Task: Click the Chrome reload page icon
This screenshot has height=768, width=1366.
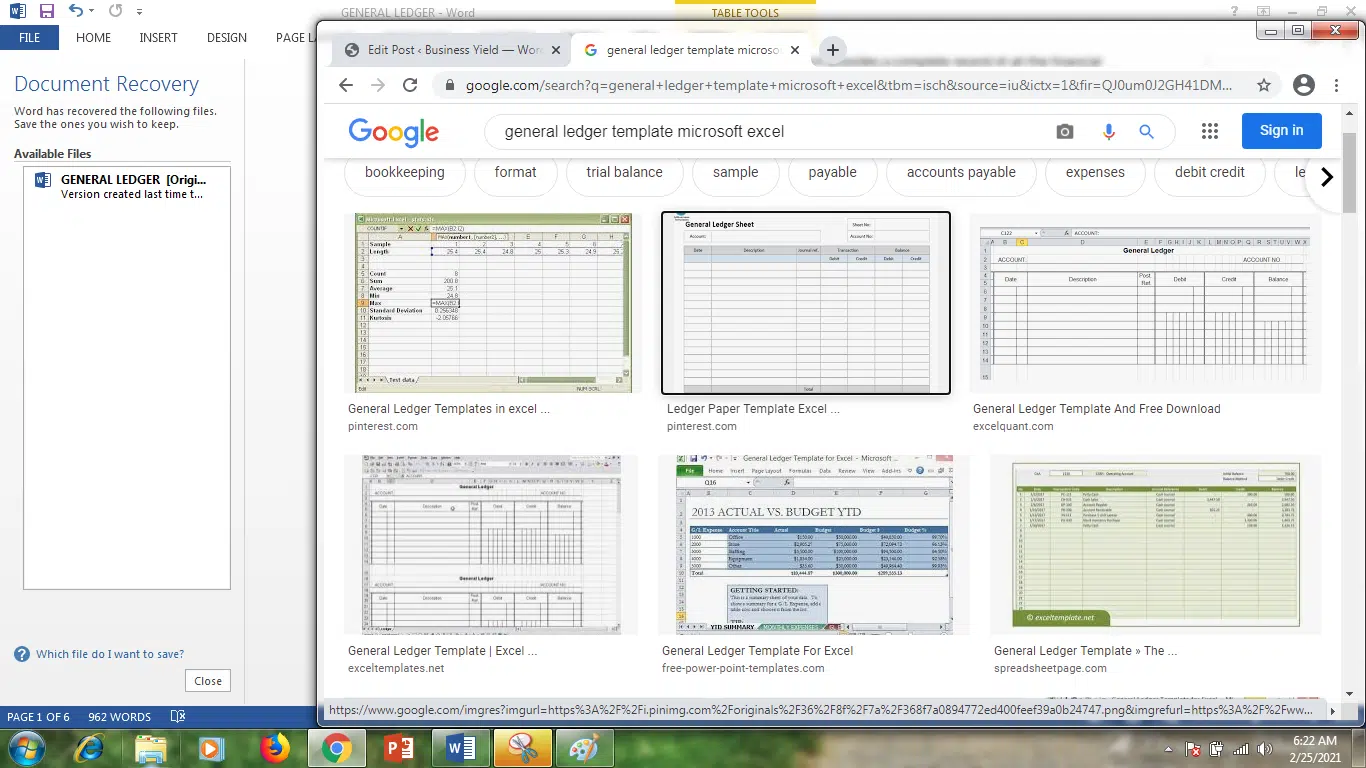Action: pos(410,86)
